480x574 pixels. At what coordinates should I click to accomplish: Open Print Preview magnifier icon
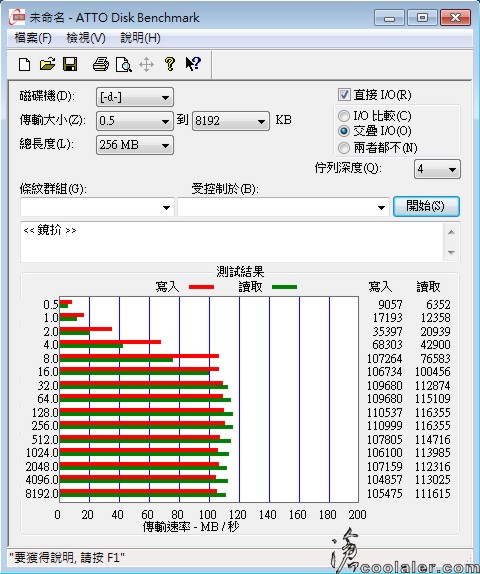[124, 64]
